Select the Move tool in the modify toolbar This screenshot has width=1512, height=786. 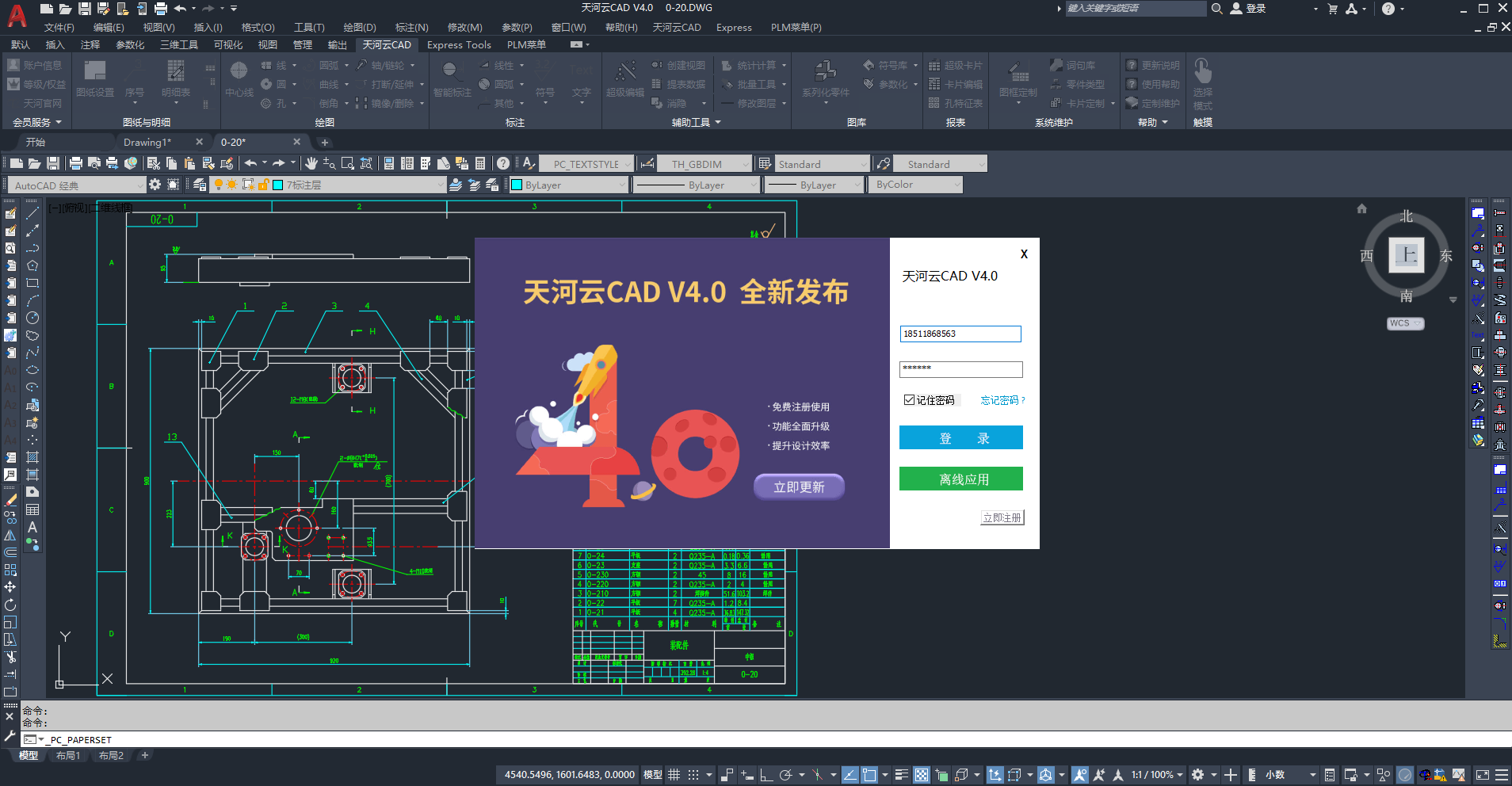pos(10,587)
